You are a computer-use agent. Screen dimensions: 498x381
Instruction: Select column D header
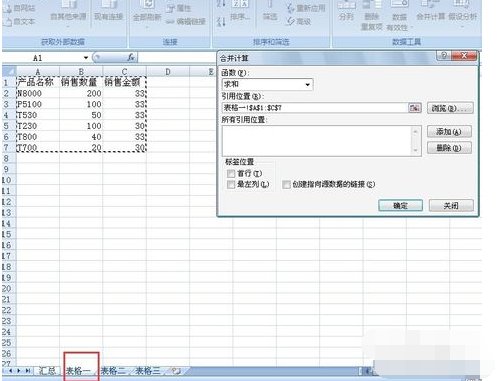[168, 72]
